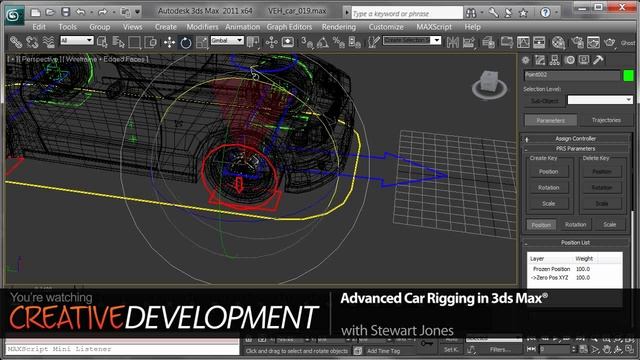Screen dimensions: 640x360
Task: Open the 3ds Max application menu
Action: pos(15,15)
